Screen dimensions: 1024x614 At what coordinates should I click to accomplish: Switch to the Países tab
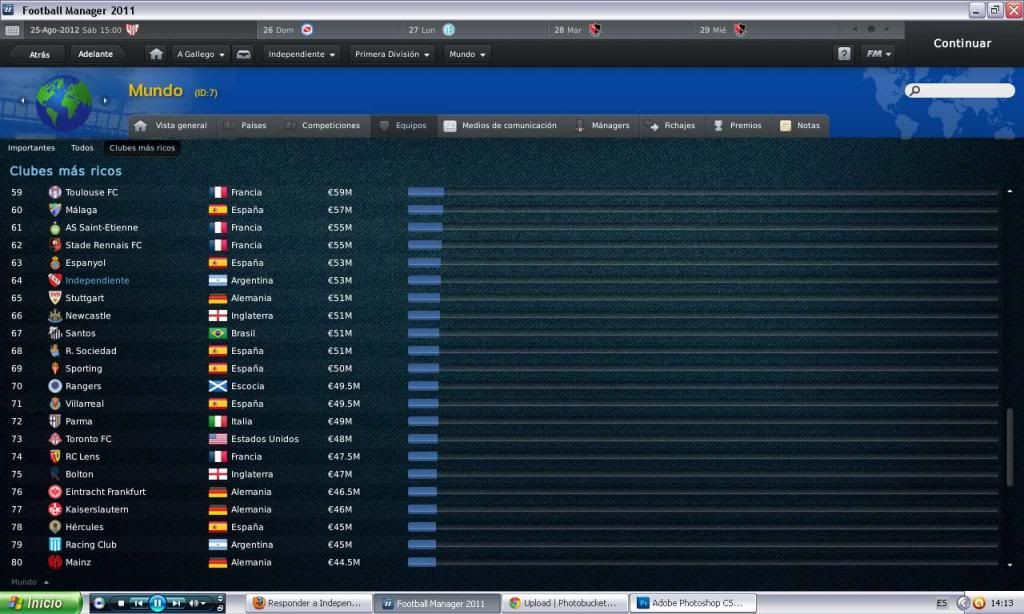[246, 125]
